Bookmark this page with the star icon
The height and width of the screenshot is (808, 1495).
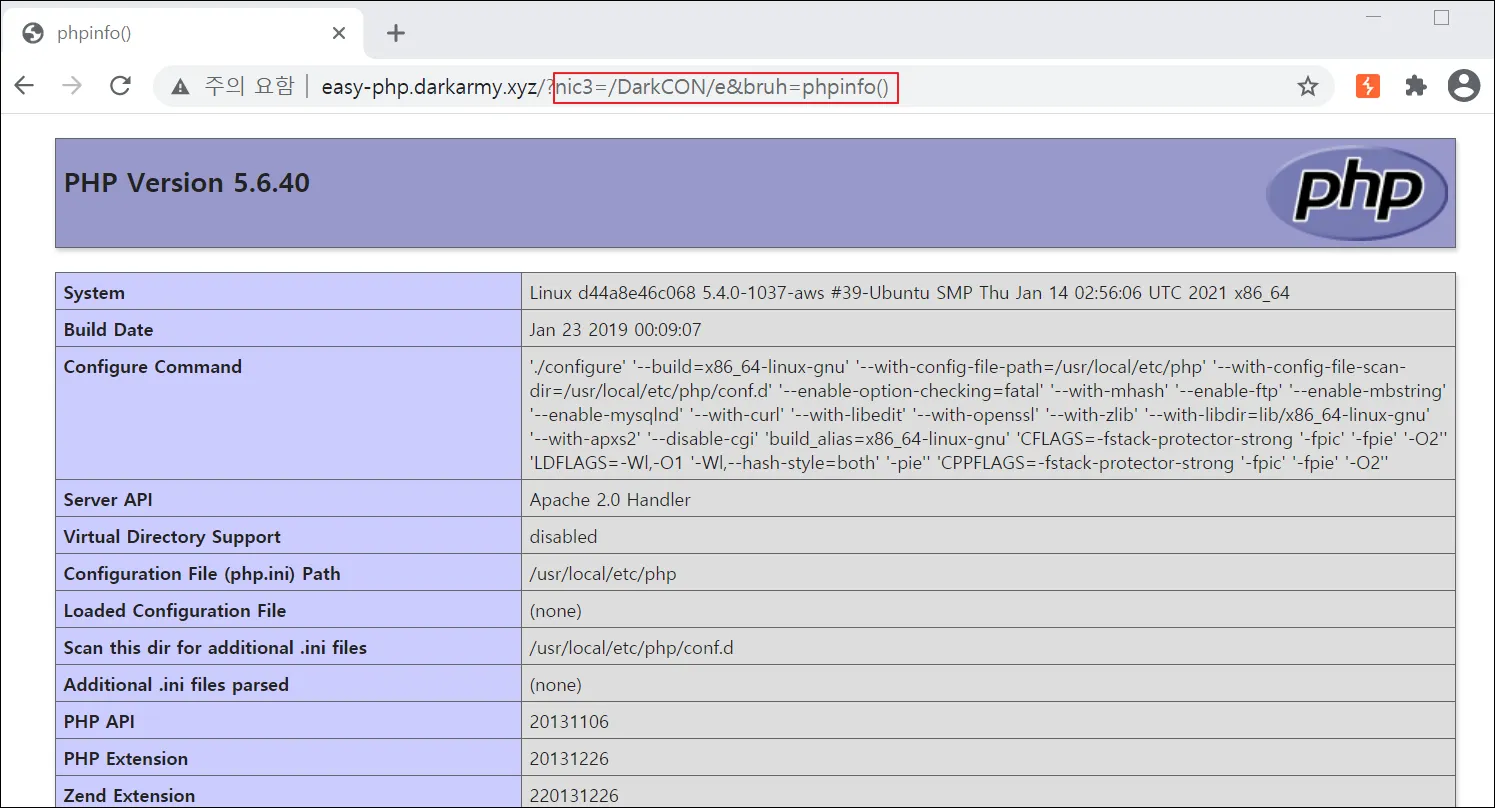tap(1308, 87)
